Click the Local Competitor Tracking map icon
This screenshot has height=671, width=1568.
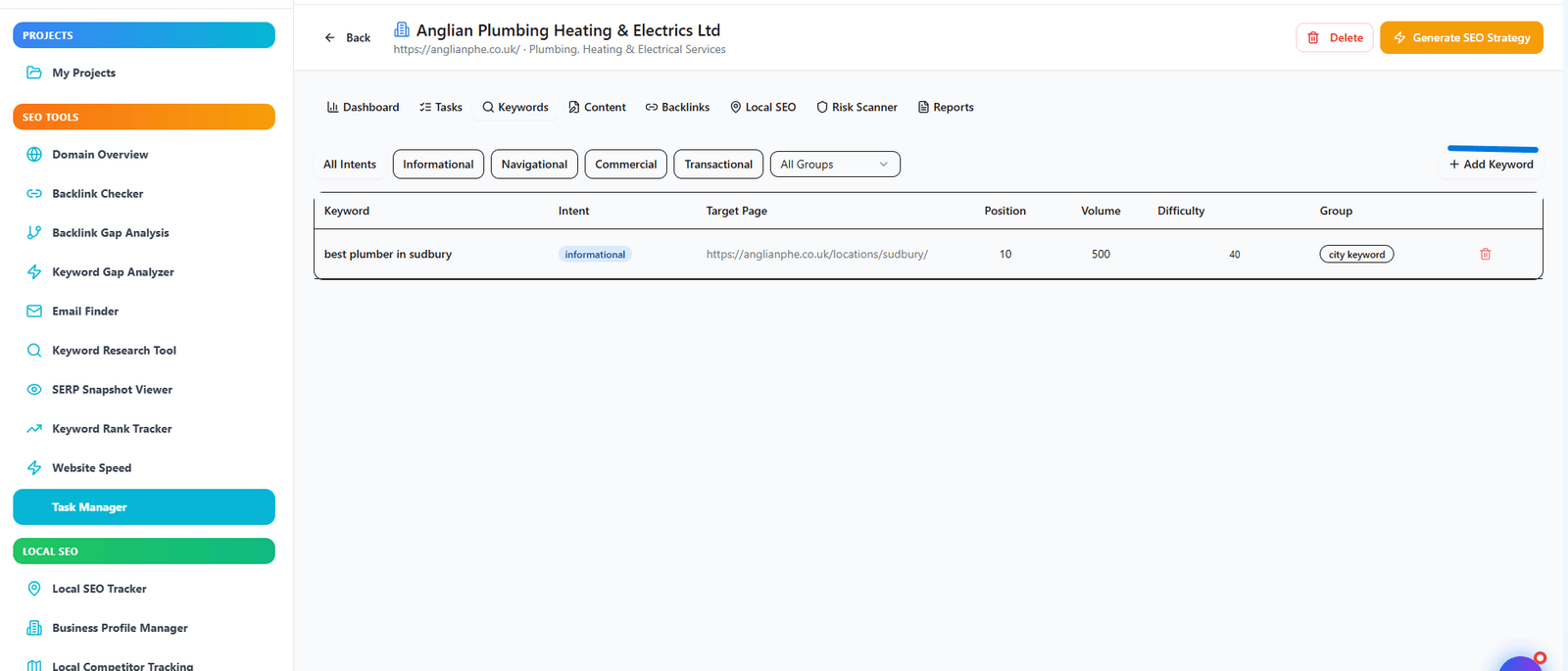tap(34, 665)
